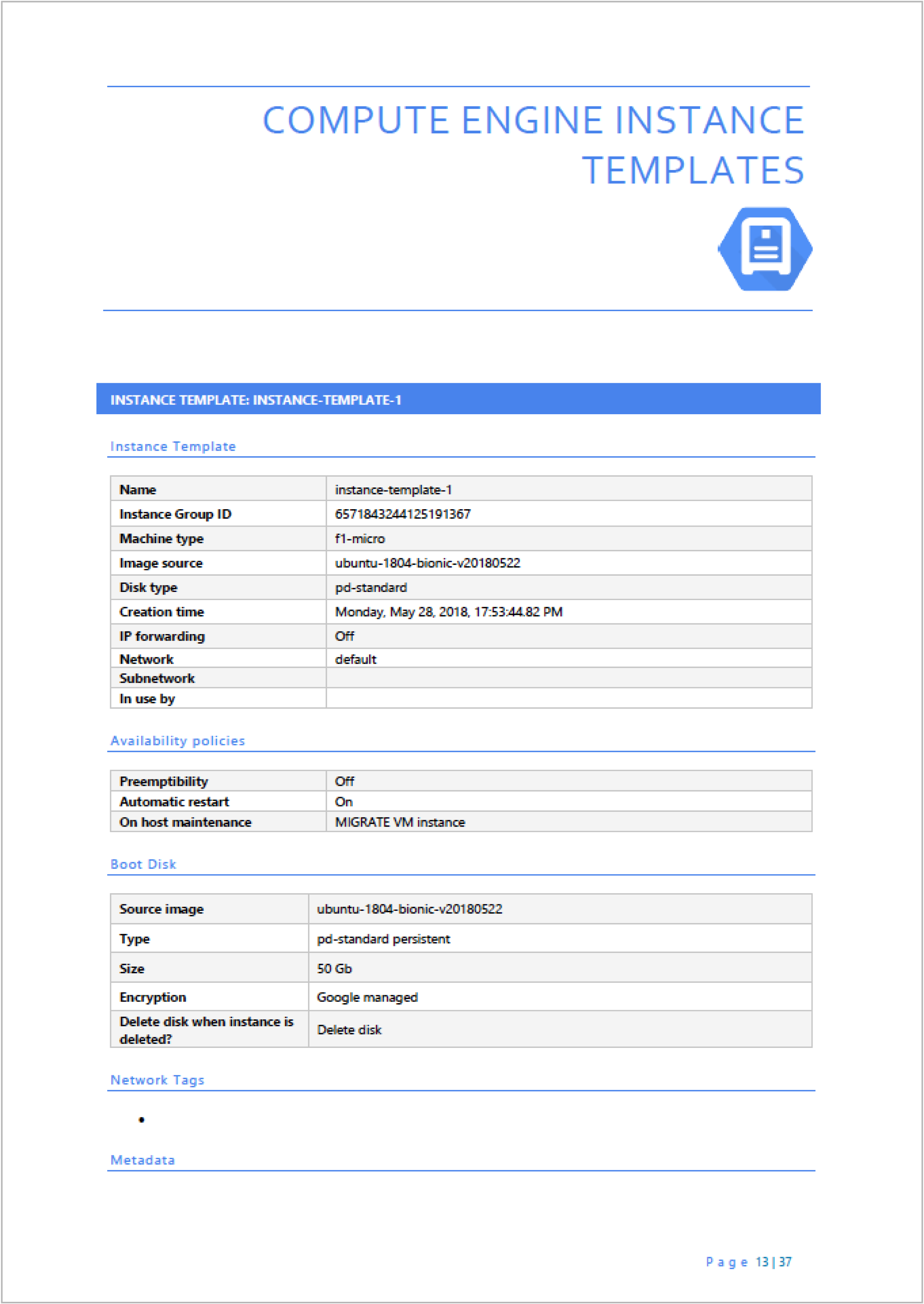Click 'Delete disk when instance is deleted?' label
Image resolution: width=924 pixels, height=1304 pixels.
[x=207, y=1031]
